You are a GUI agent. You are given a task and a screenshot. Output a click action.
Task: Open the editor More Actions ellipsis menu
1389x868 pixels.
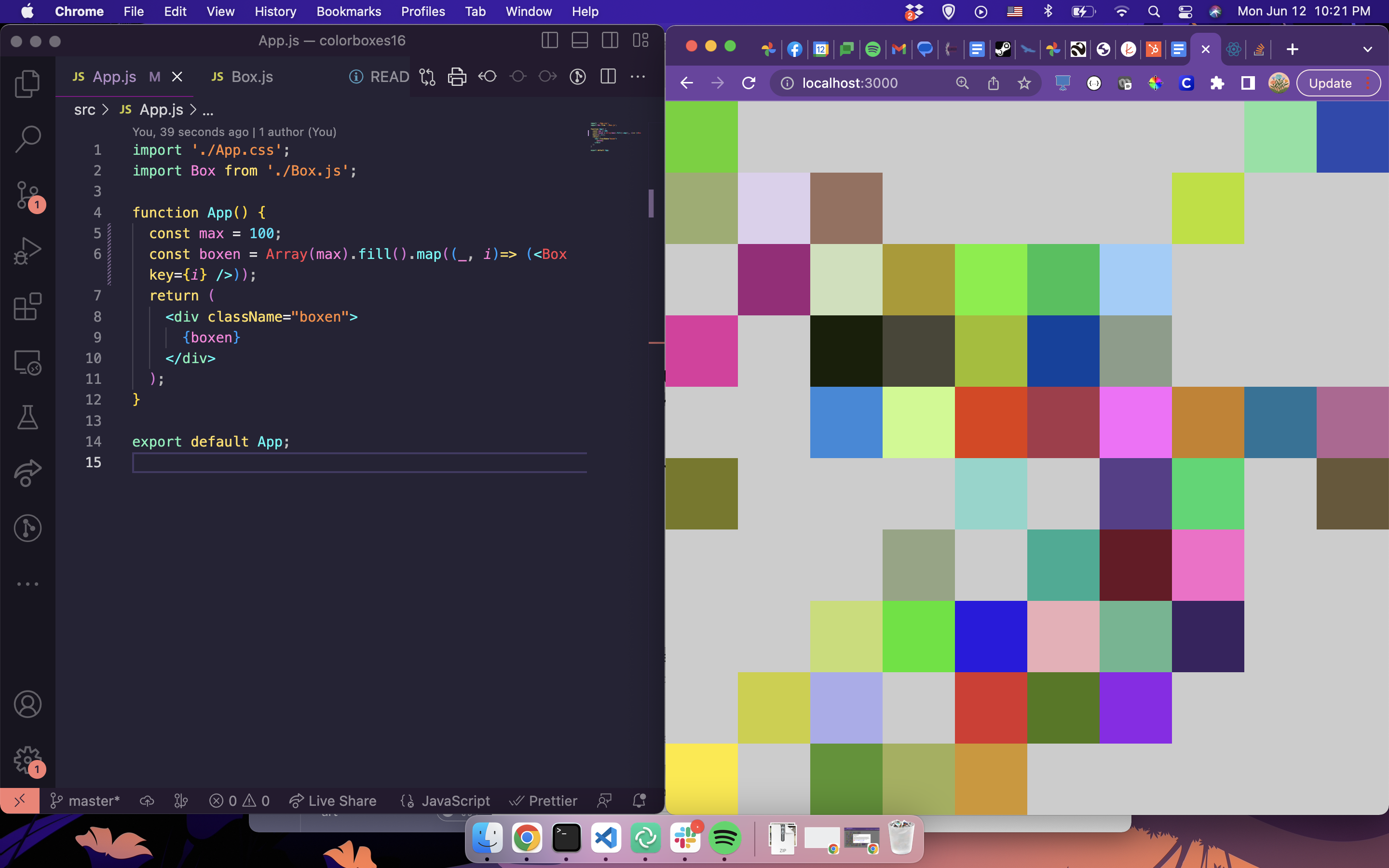pos(638,76)
